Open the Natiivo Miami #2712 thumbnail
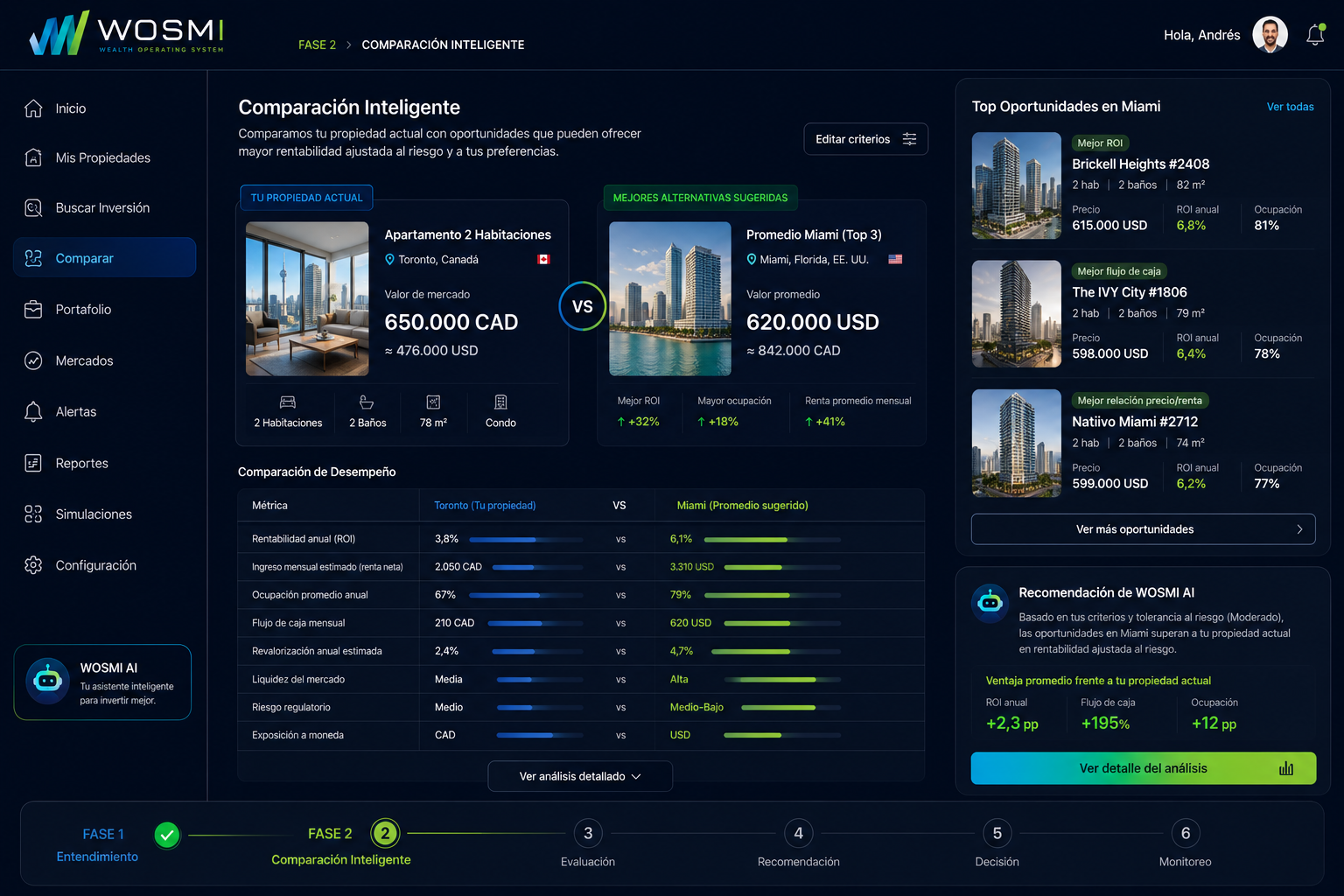 1017,444
